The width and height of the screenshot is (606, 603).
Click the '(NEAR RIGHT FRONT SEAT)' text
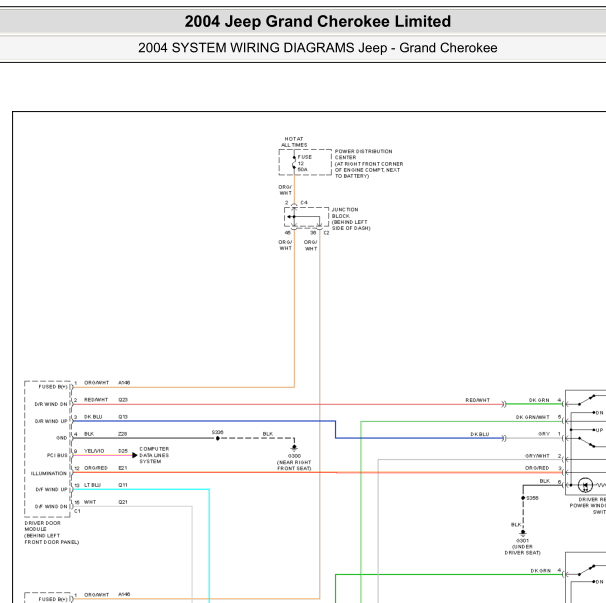click(x=294, y=465)
